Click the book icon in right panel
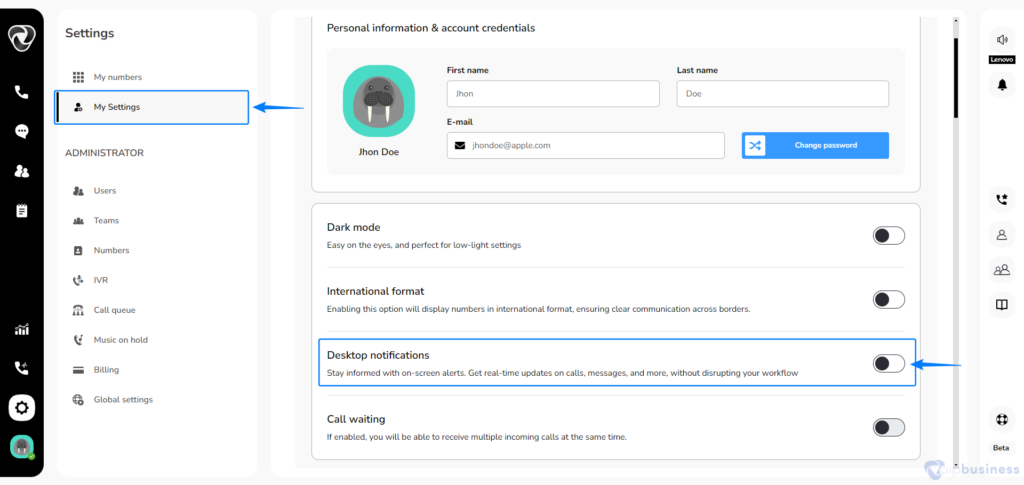This screenshot has height=485, width=1024. click(1002, 304)
